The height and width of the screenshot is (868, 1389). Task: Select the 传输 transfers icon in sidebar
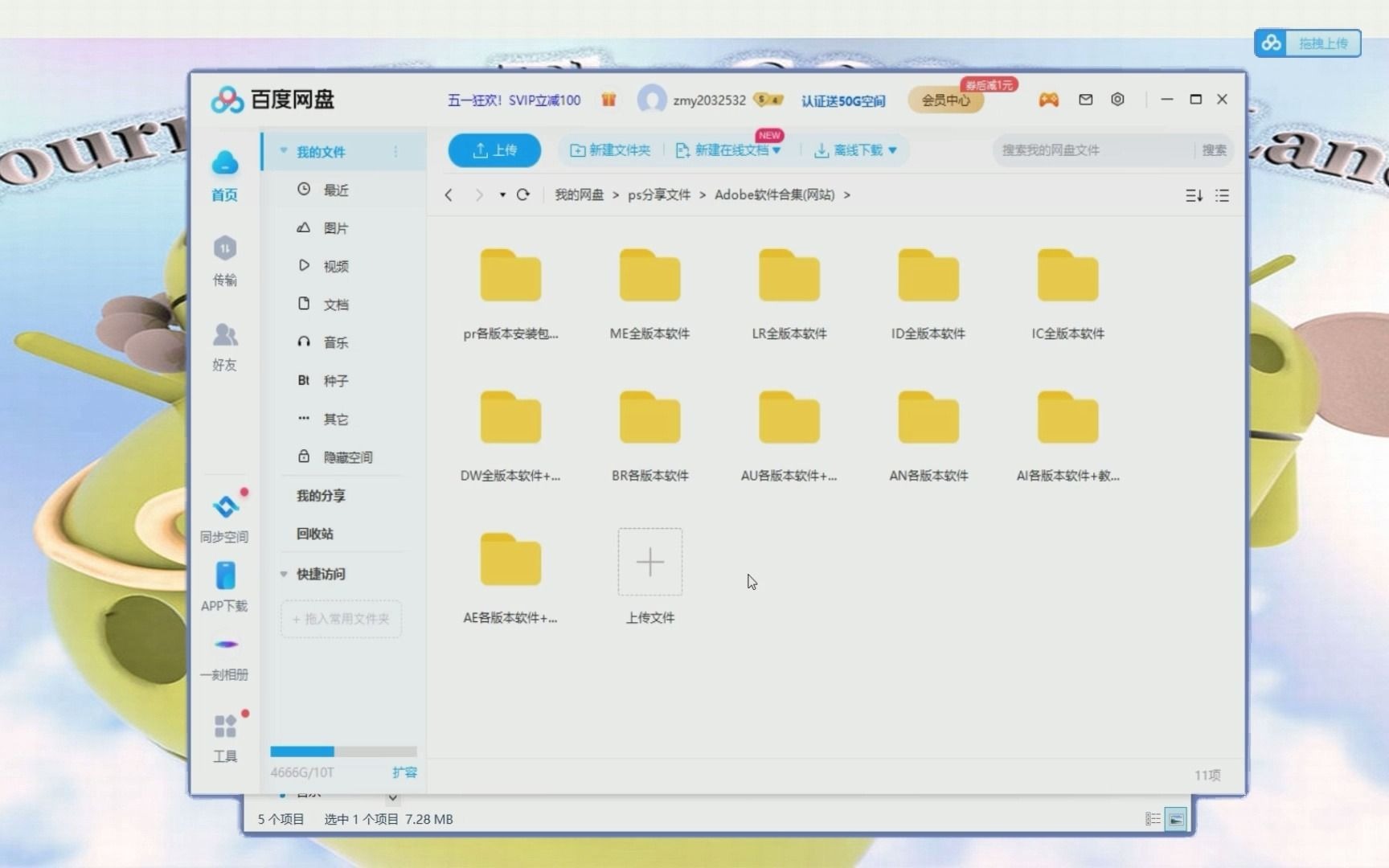[225, 257]
